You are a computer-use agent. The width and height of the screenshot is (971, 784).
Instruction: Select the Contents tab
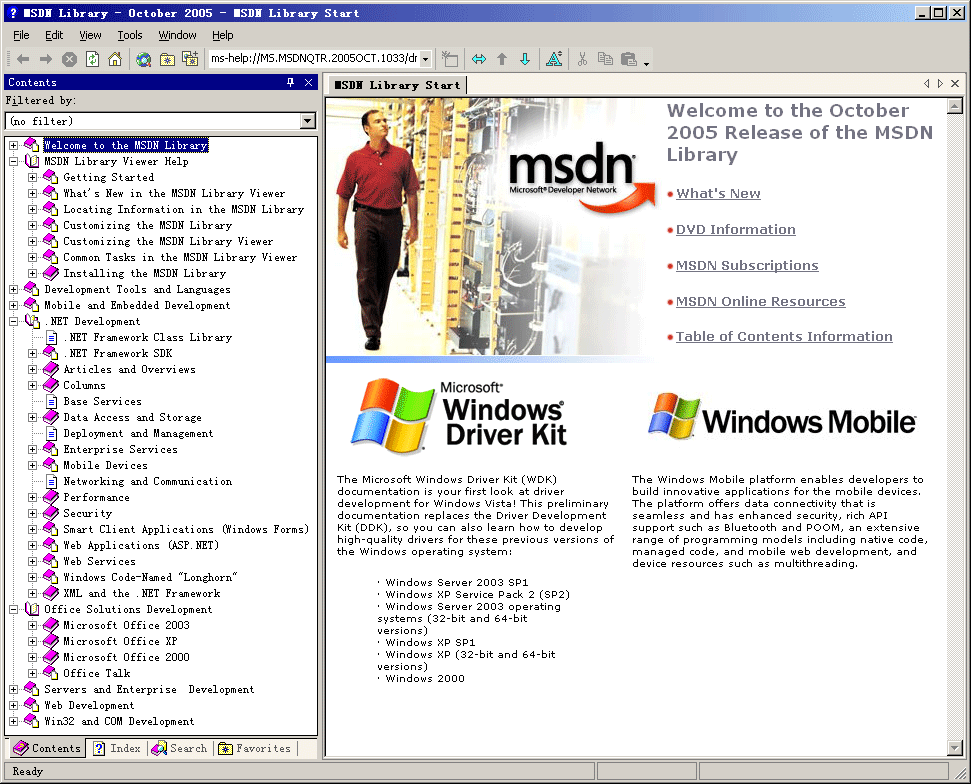[x=47, y=748]
